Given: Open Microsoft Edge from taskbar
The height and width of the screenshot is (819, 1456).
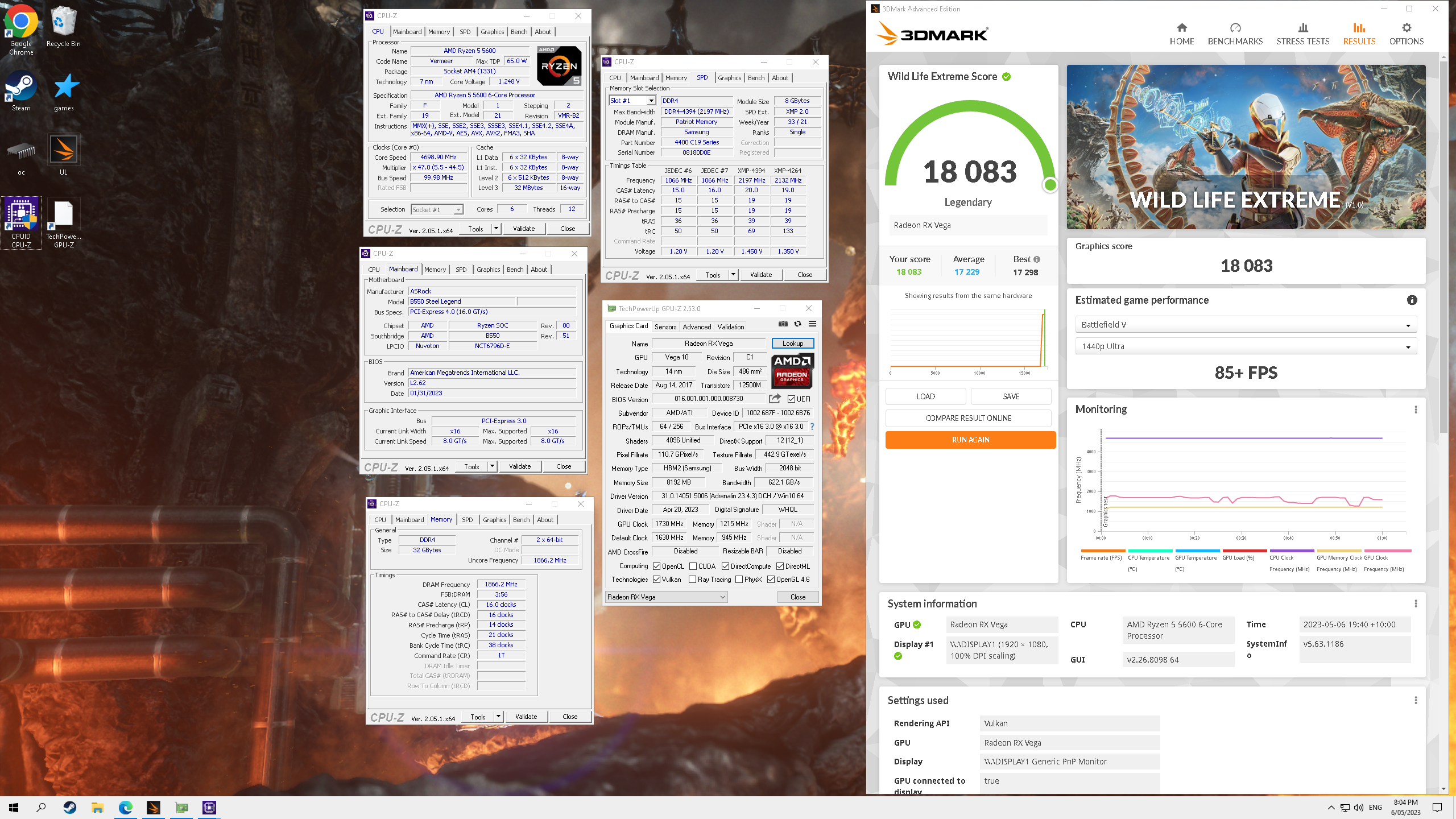Looking at the screenshot, I should click(x=125, y=807).
